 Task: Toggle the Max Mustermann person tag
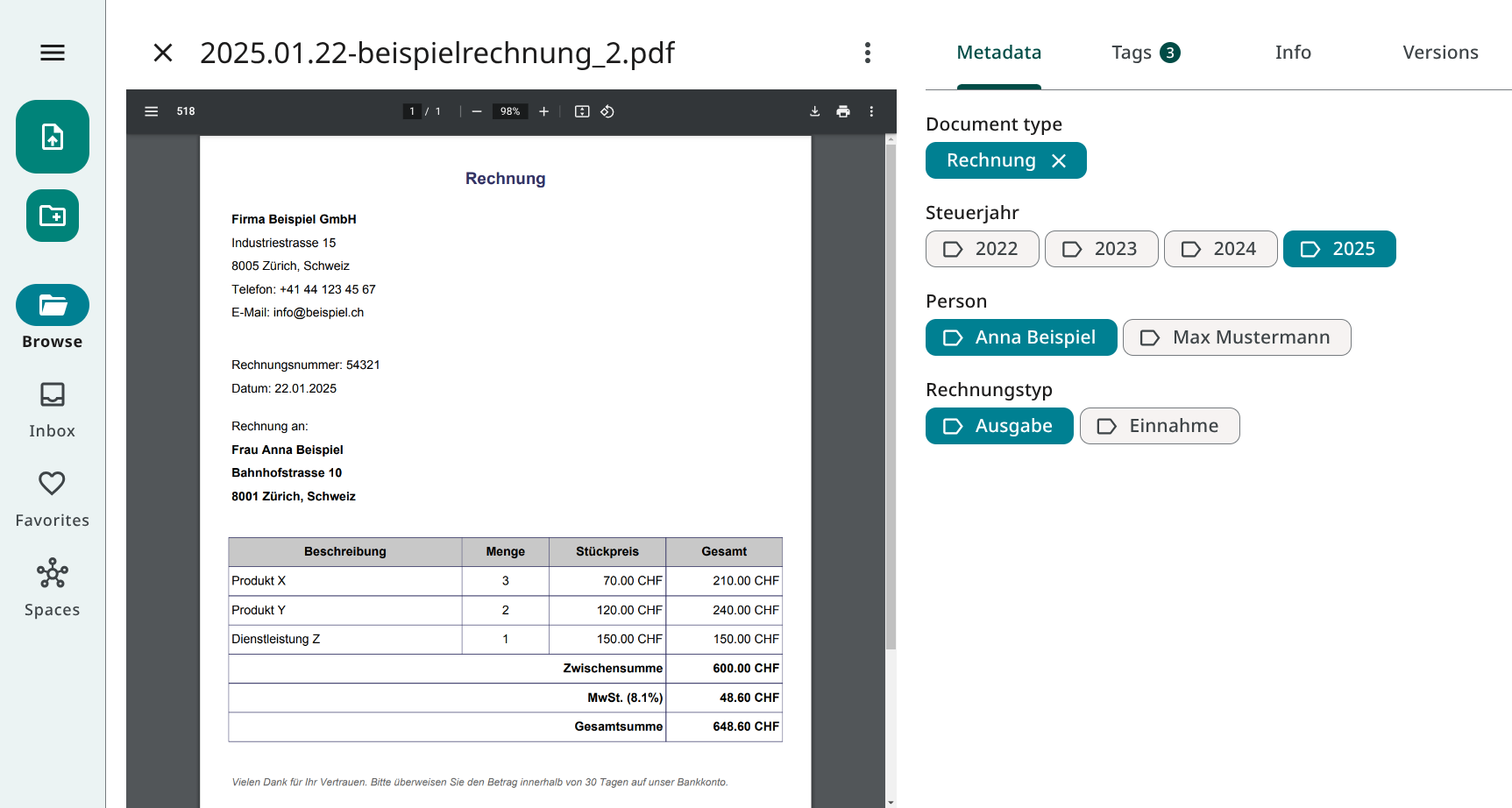tap(1236, 337)
